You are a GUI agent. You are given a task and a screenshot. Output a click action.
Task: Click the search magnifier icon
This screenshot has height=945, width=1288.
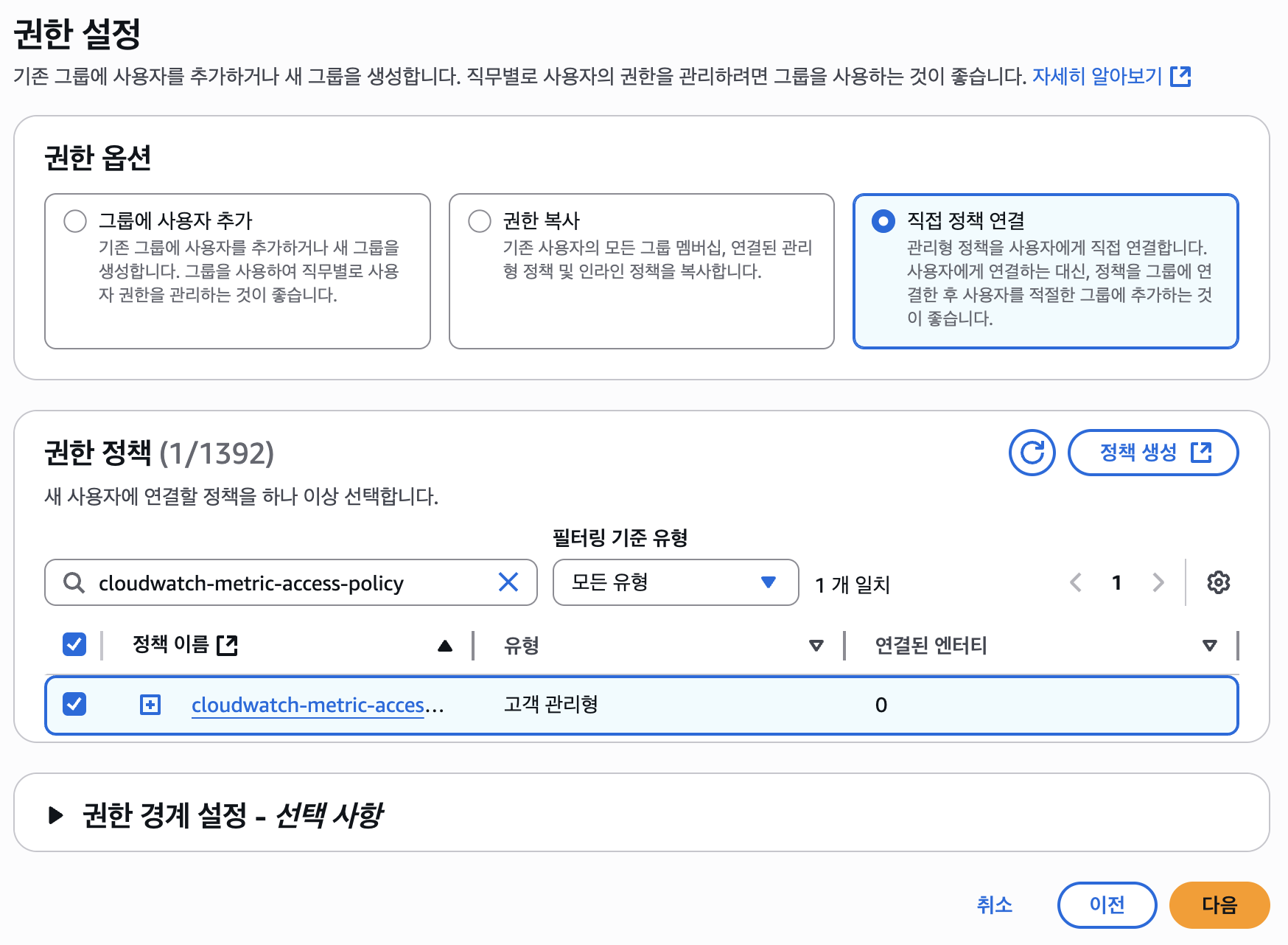[x=74, y=582]
